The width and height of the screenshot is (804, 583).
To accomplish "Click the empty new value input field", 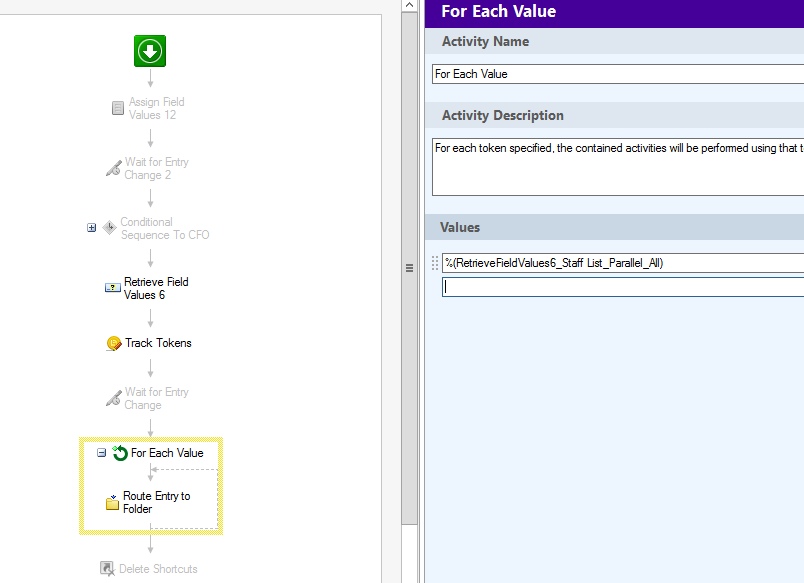I will (x=623, y=287).
